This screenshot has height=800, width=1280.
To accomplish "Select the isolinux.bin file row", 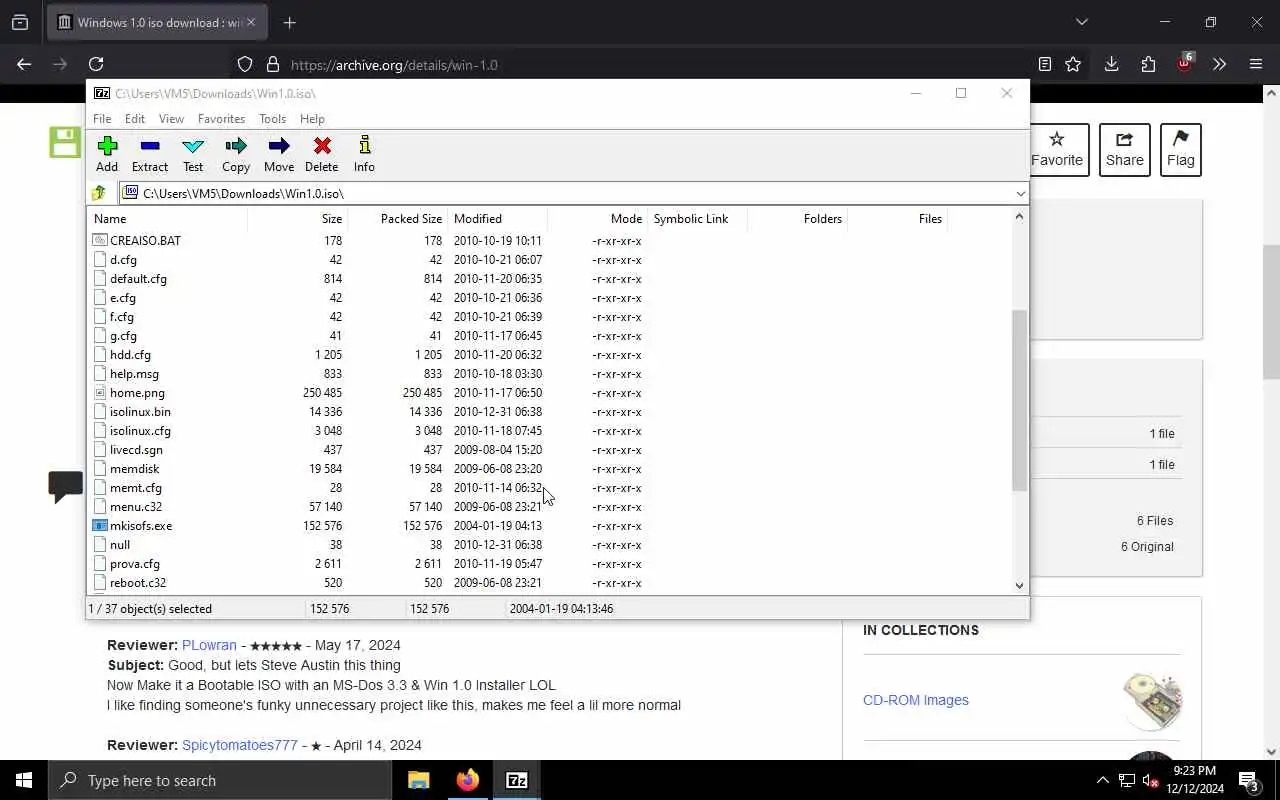I will click(x=550, y=412).
